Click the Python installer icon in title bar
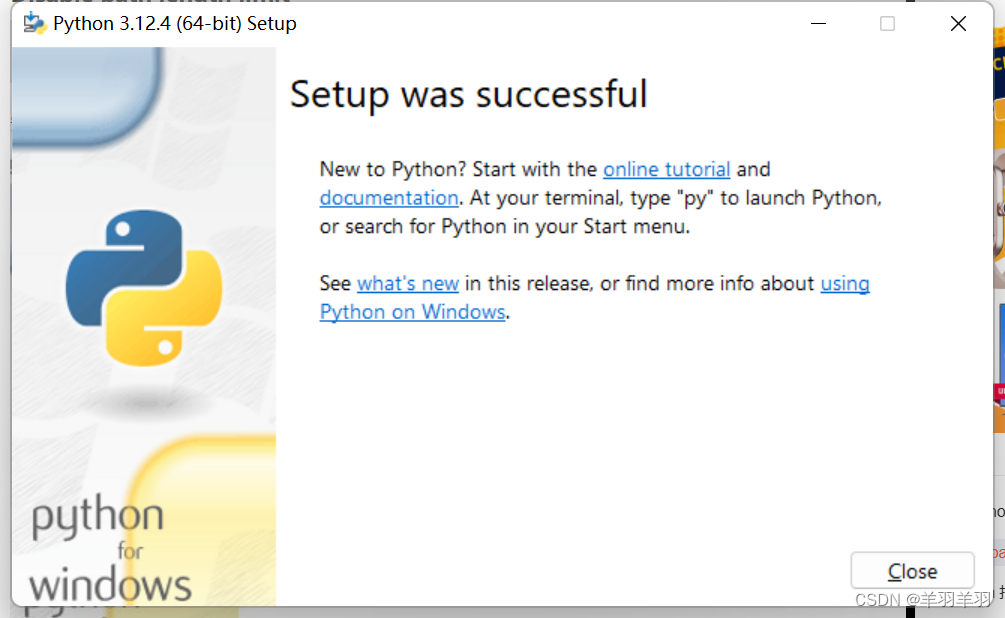1005x618 pixels. [35, 24]
